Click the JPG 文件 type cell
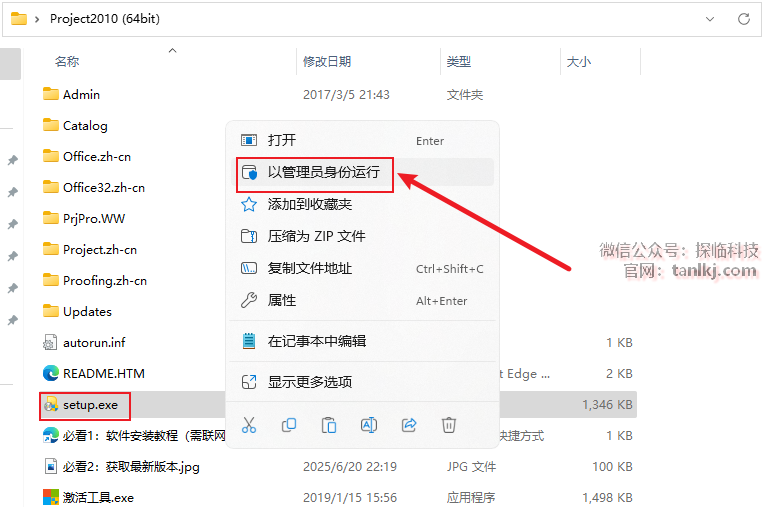 coord(471,467)
